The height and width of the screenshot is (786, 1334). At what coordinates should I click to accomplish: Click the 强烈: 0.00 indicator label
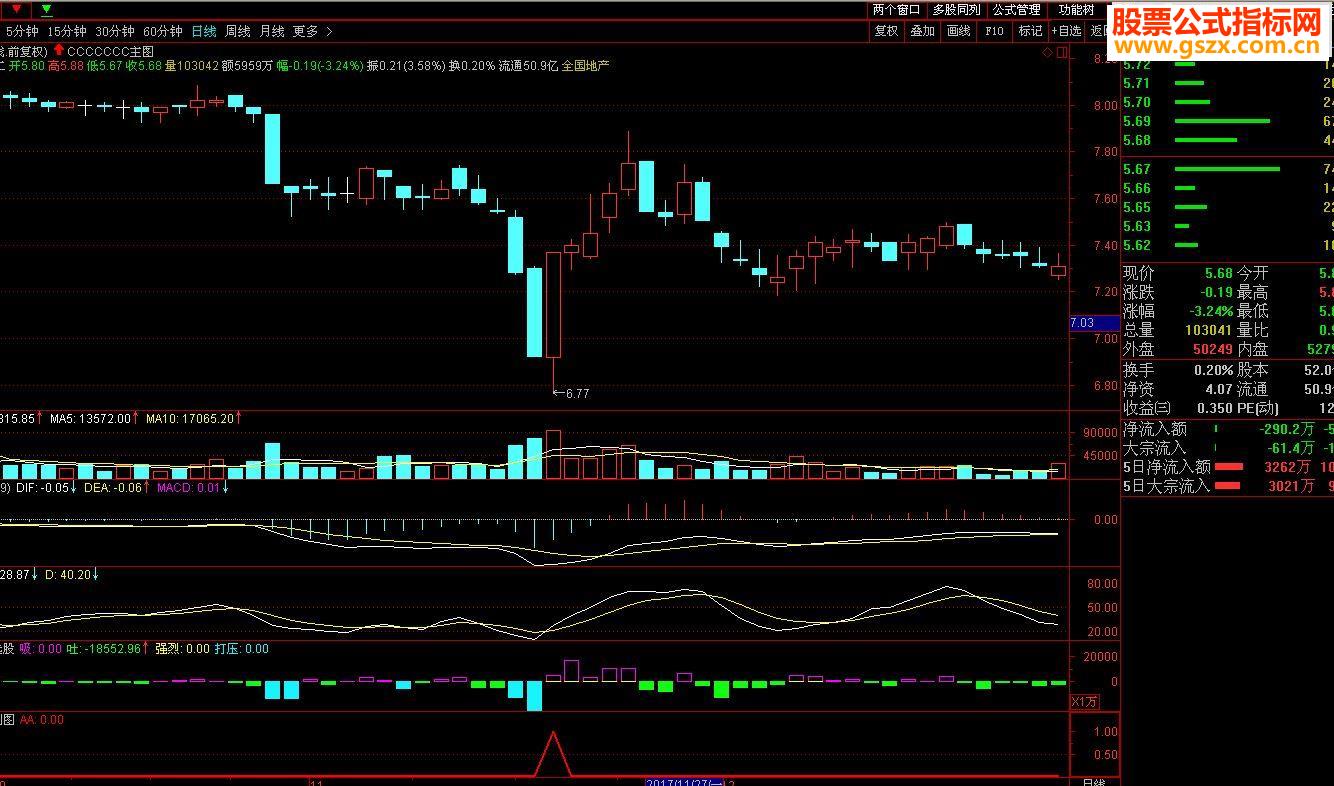(x=182, y=649)
